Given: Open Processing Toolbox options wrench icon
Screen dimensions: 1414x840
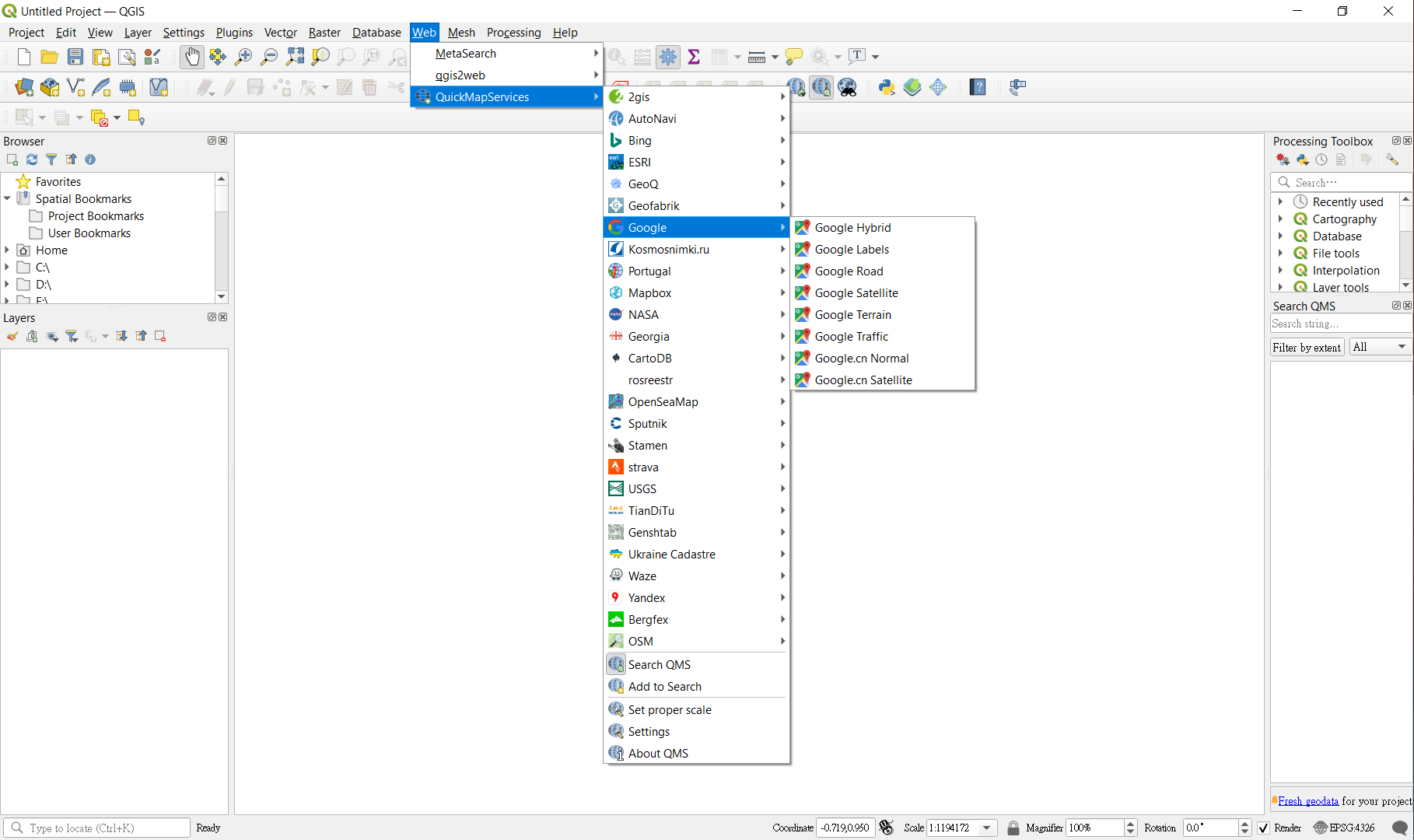Looking at the screenshot, I should tap(1392, 159).
